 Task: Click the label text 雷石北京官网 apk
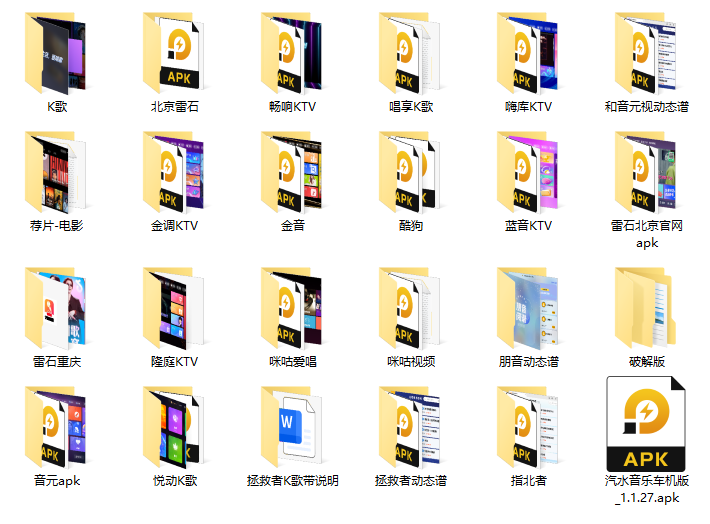point(647,234)
